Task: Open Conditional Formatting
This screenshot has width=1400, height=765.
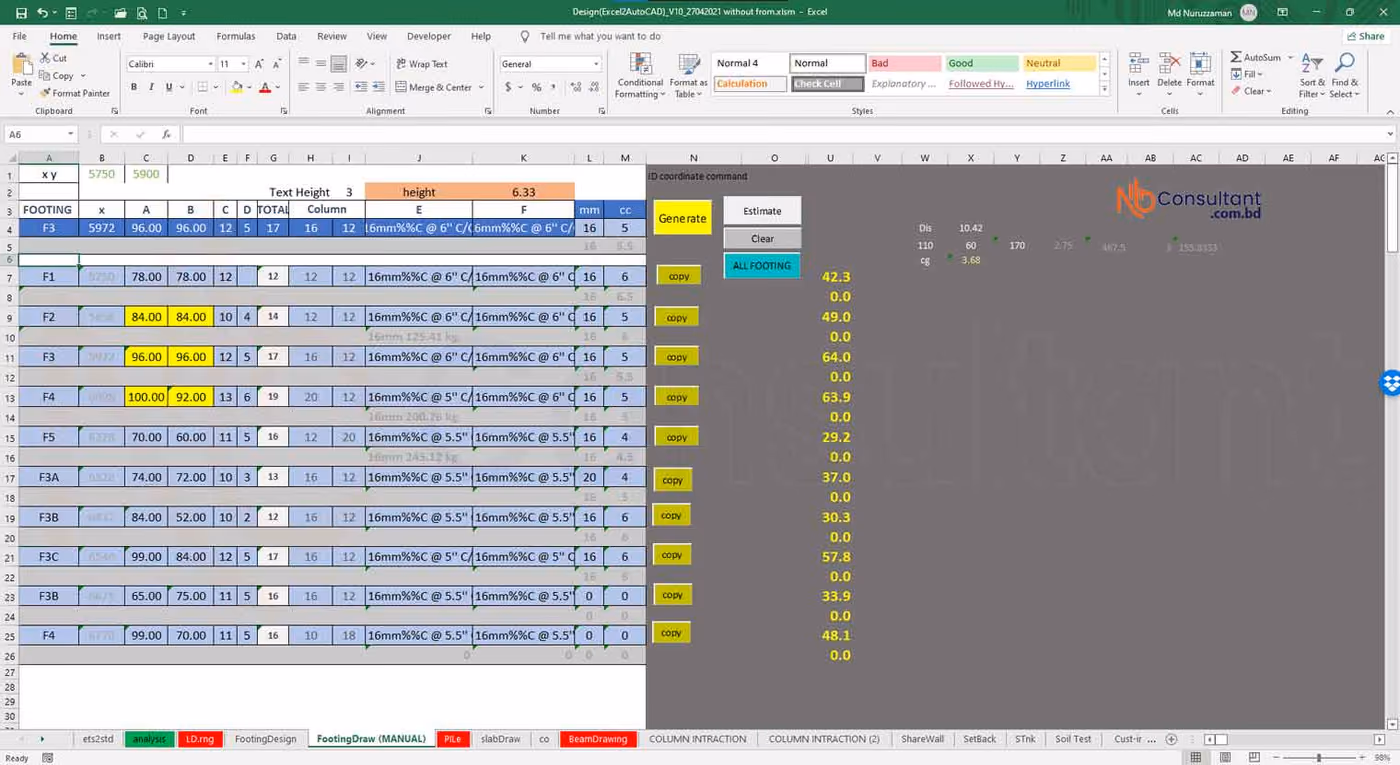Action: coord(640,75)
